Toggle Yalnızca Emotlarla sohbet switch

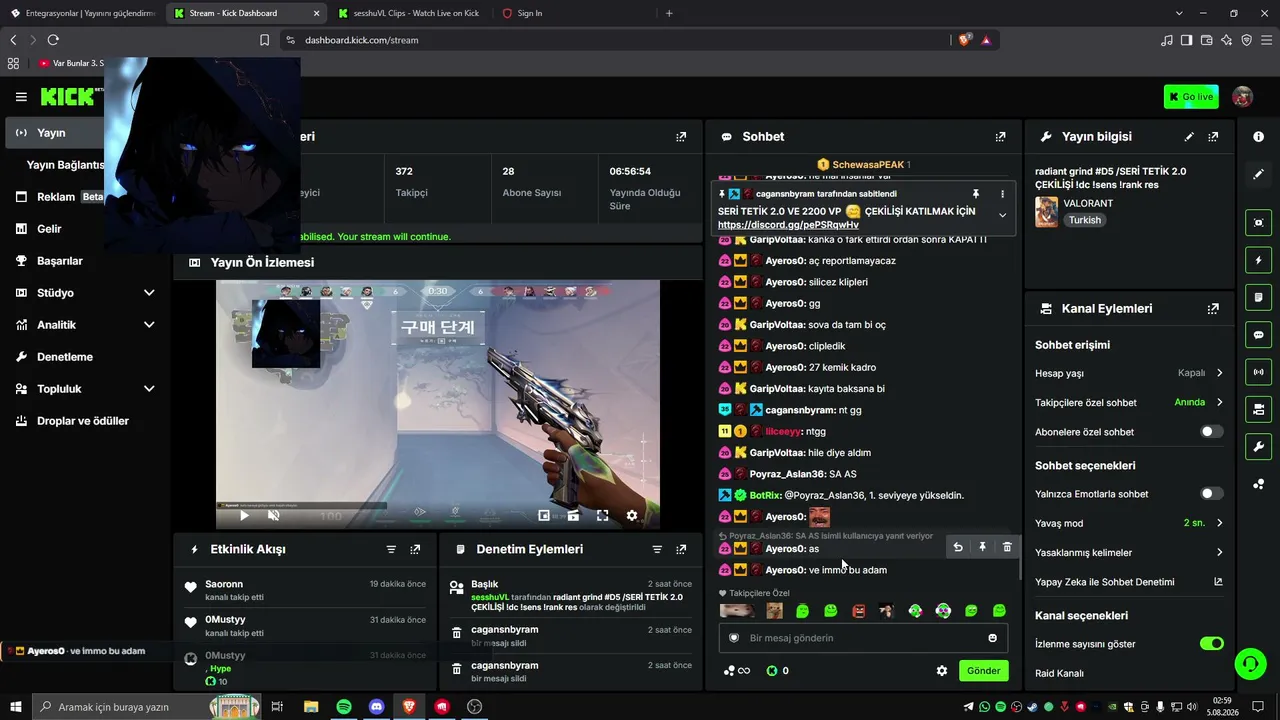[1211, 494]
